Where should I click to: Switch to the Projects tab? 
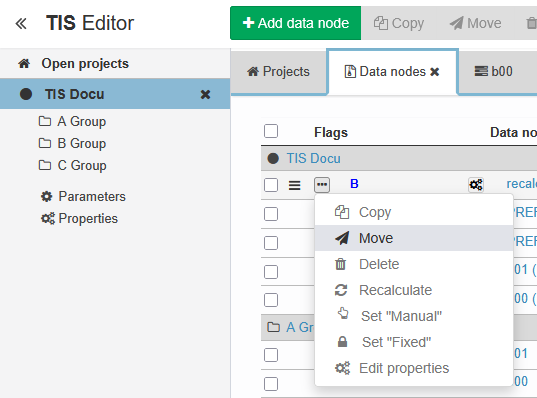(278, 72)
